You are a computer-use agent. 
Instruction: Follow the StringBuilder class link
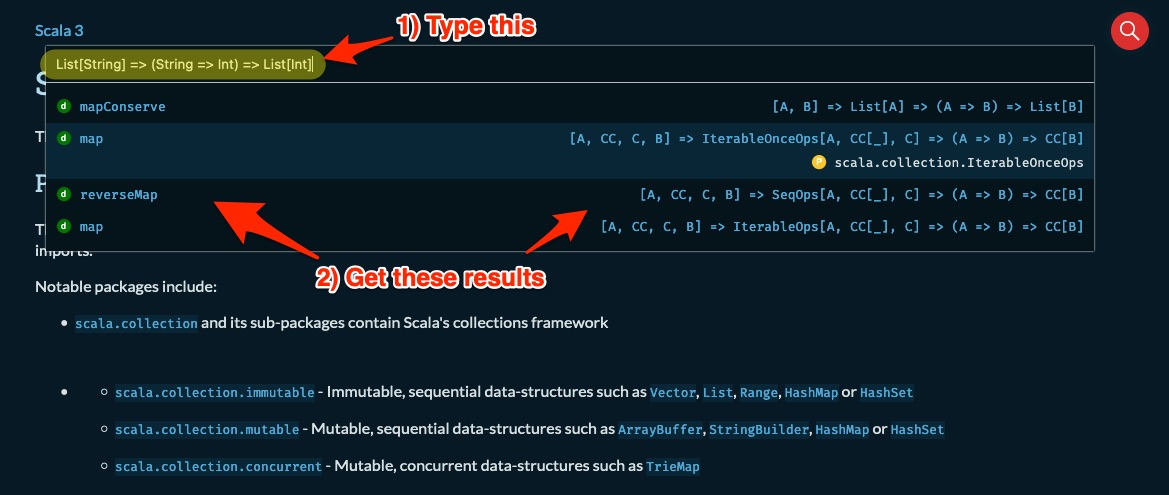coord(759,429)
